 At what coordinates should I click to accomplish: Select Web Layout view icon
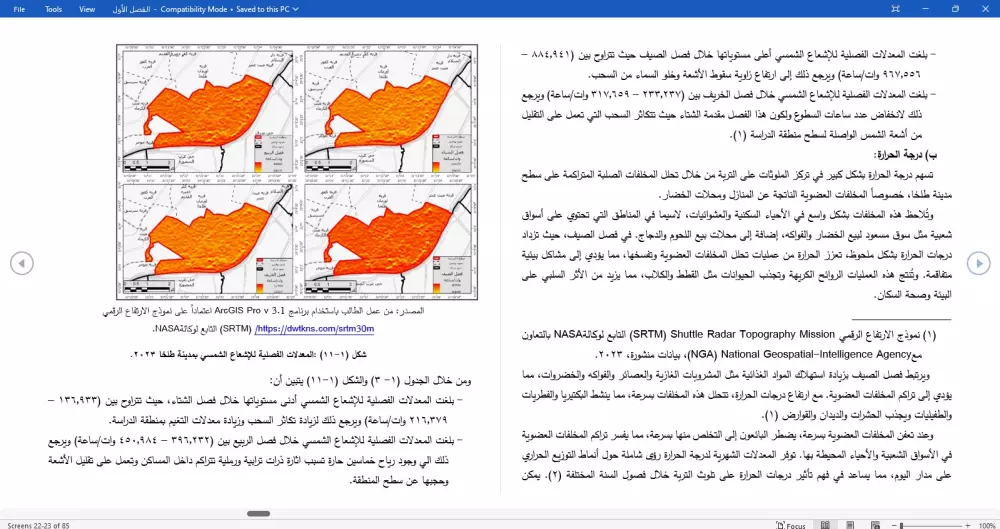point(875,525)
